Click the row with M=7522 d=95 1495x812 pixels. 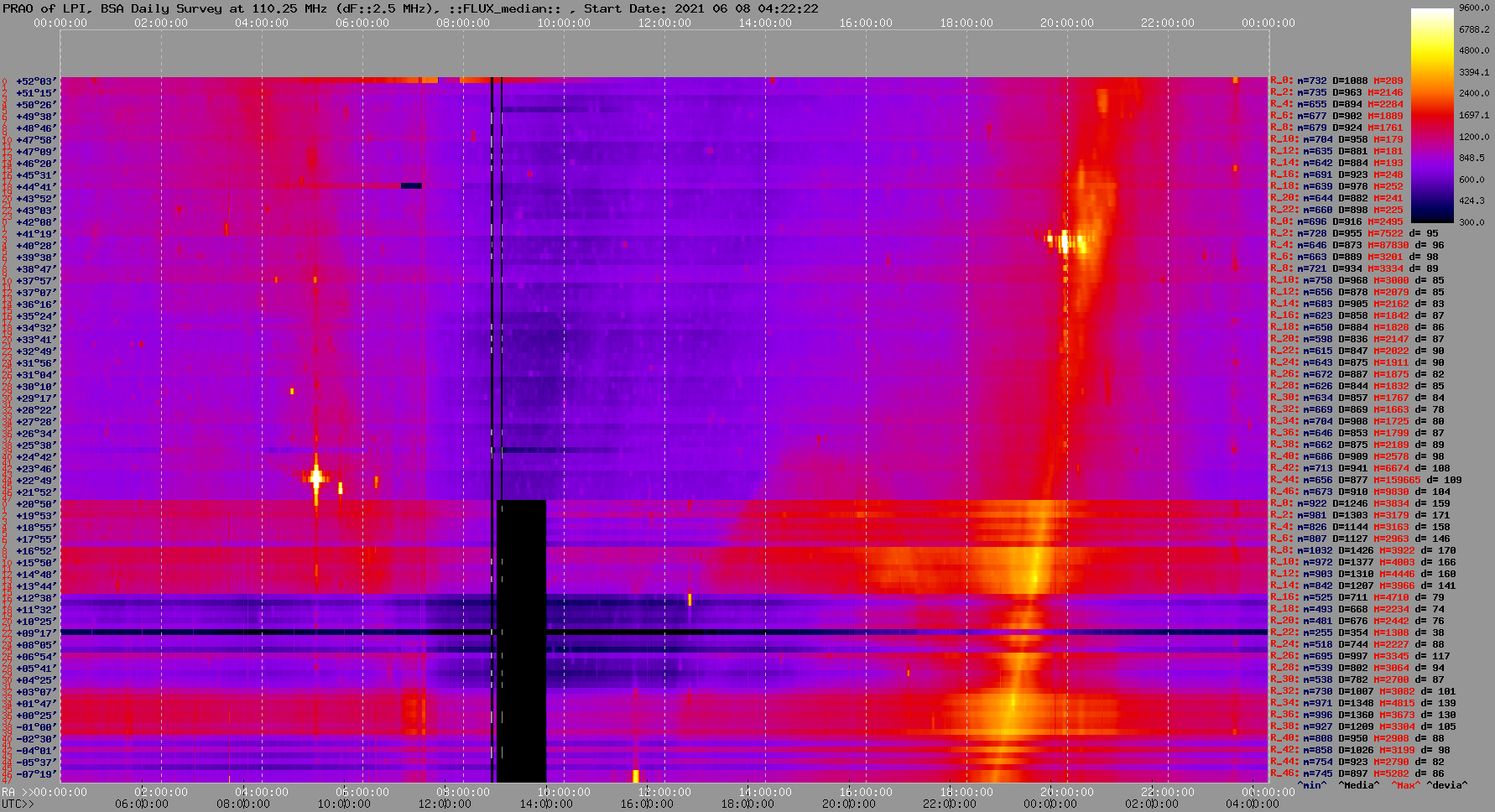pos(1354,234)
